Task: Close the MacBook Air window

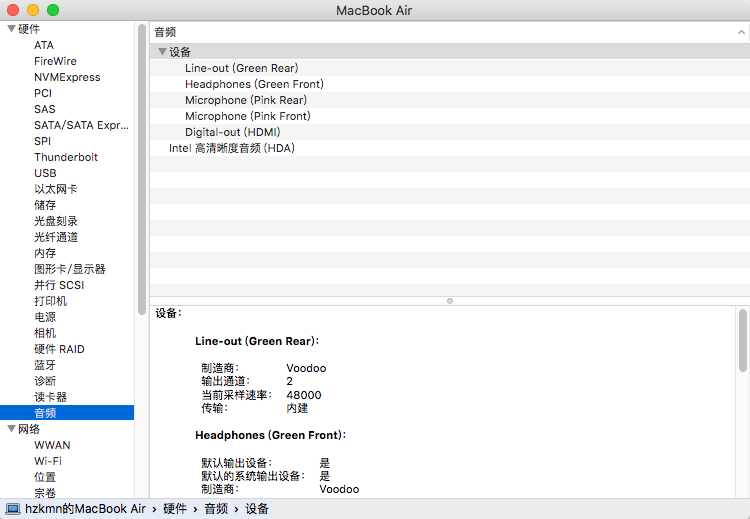Action: pyautogui.click(x=13, y=10)
